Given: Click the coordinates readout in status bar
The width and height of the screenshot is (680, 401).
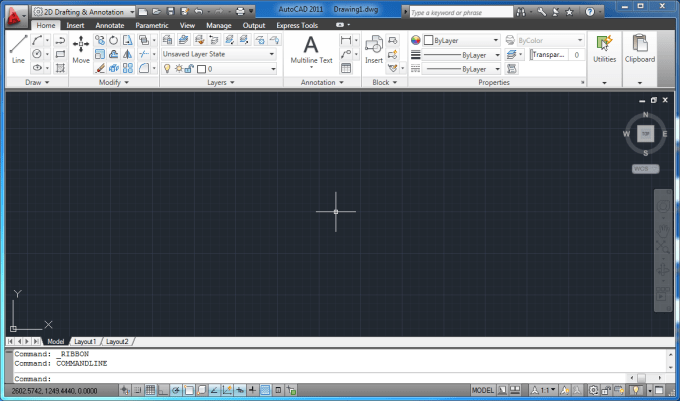Looking at the screenshot, I should coord(54,391).
